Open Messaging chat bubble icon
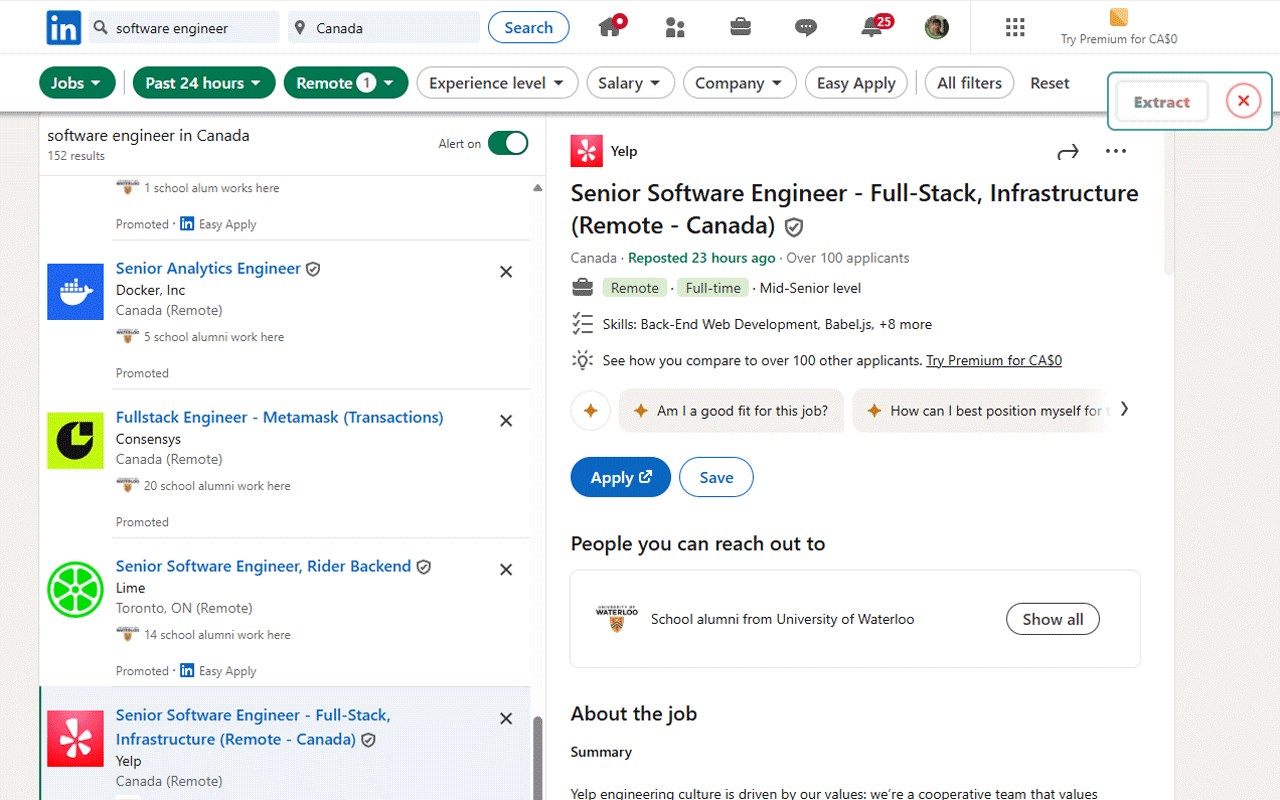Viewport: 1280px width, 800px height. (806, 27)
